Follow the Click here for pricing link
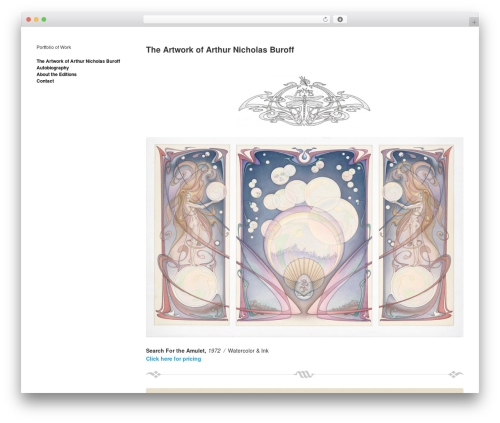This screenshot has width=500, height=423. click(173, 359)
